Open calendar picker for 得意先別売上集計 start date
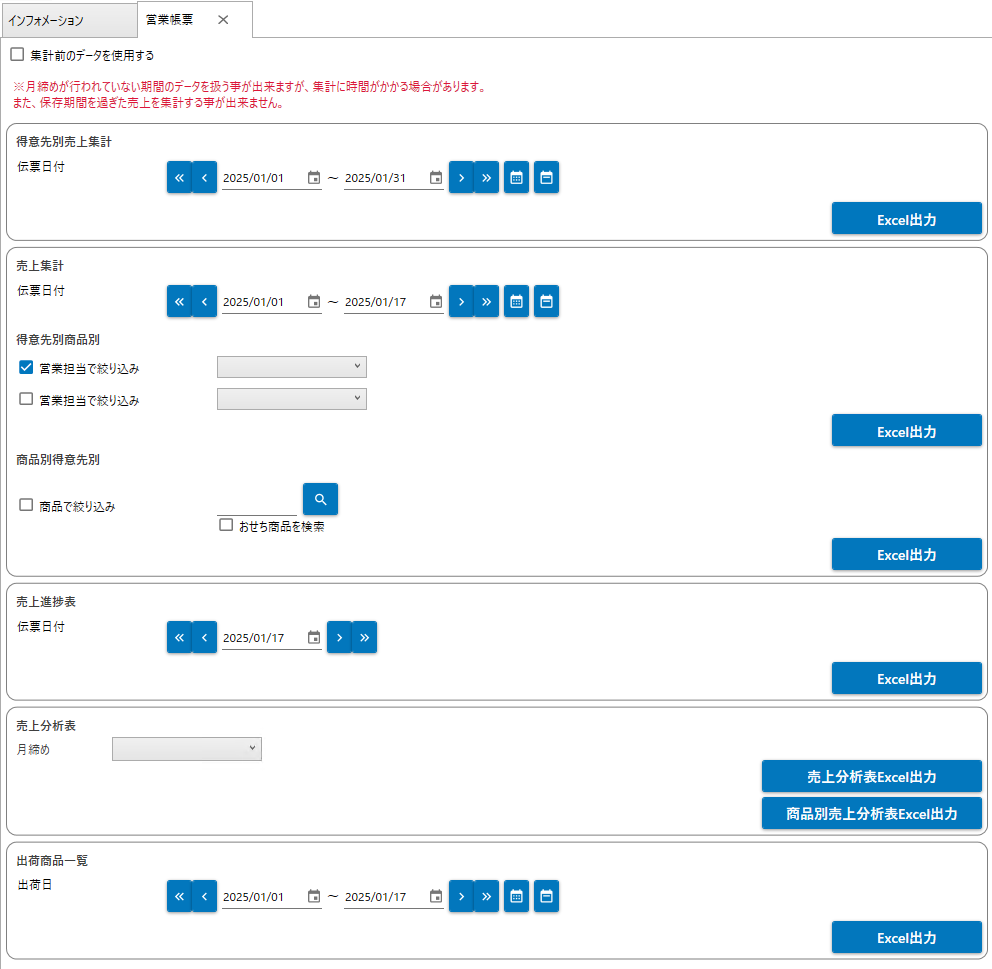This screenshot has height=969, width=992. click(314, 178)
